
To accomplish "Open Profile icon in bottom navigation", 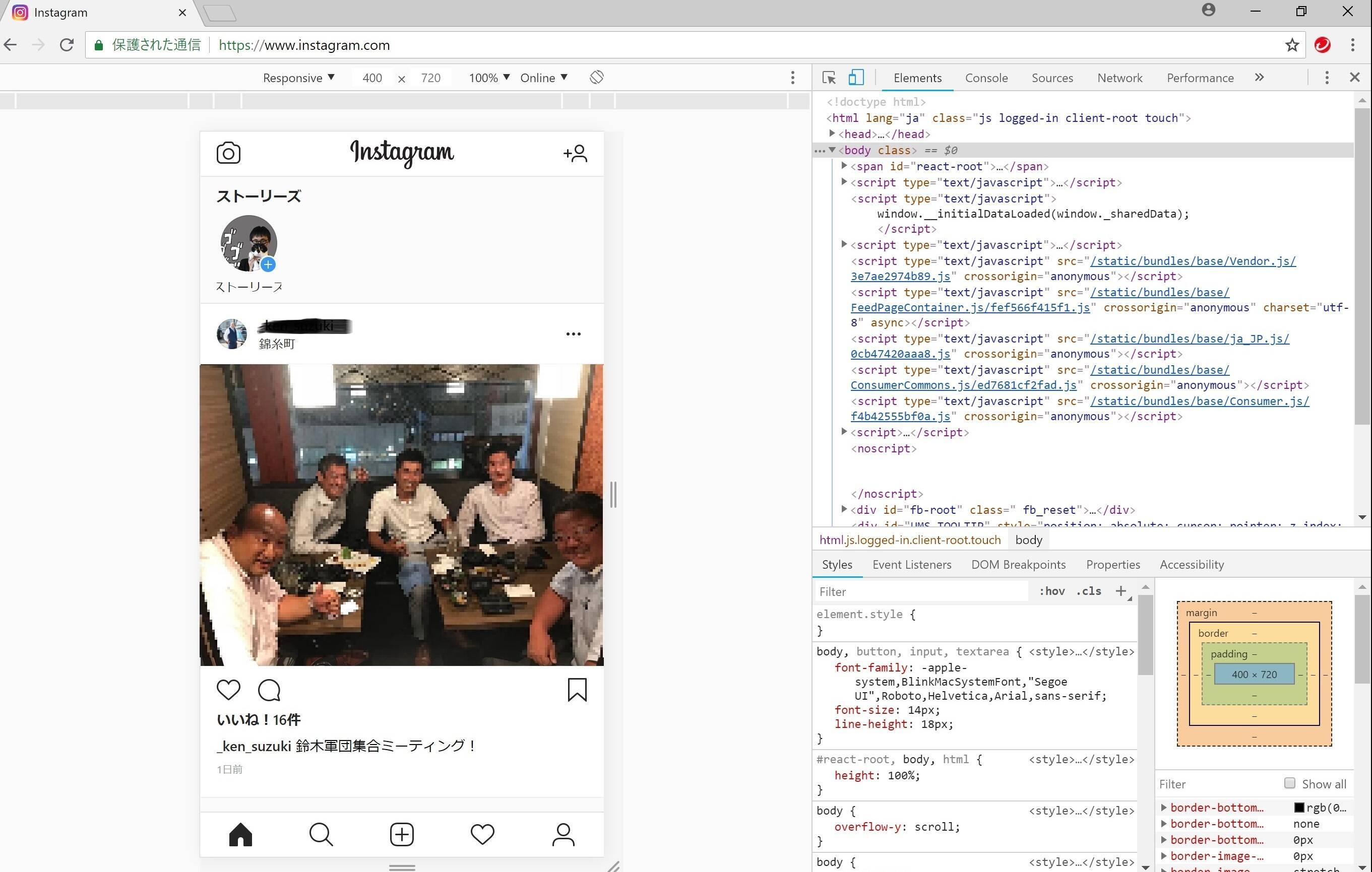I will (563, 834).
